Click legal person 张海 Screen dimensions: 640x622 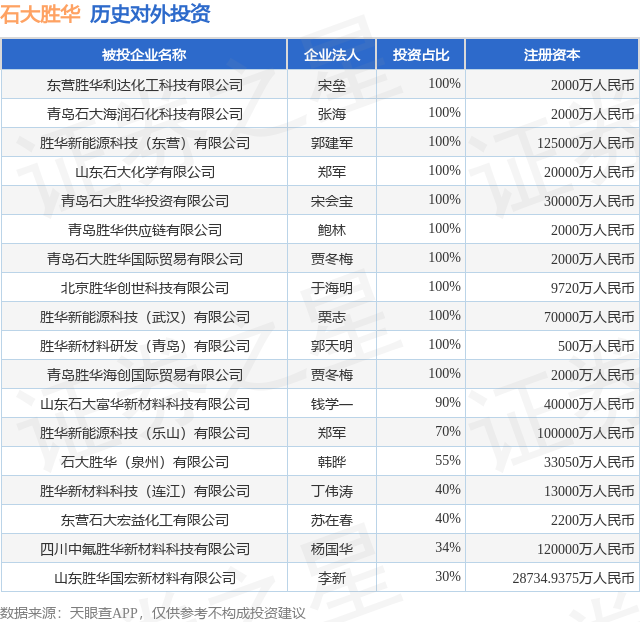331,114
